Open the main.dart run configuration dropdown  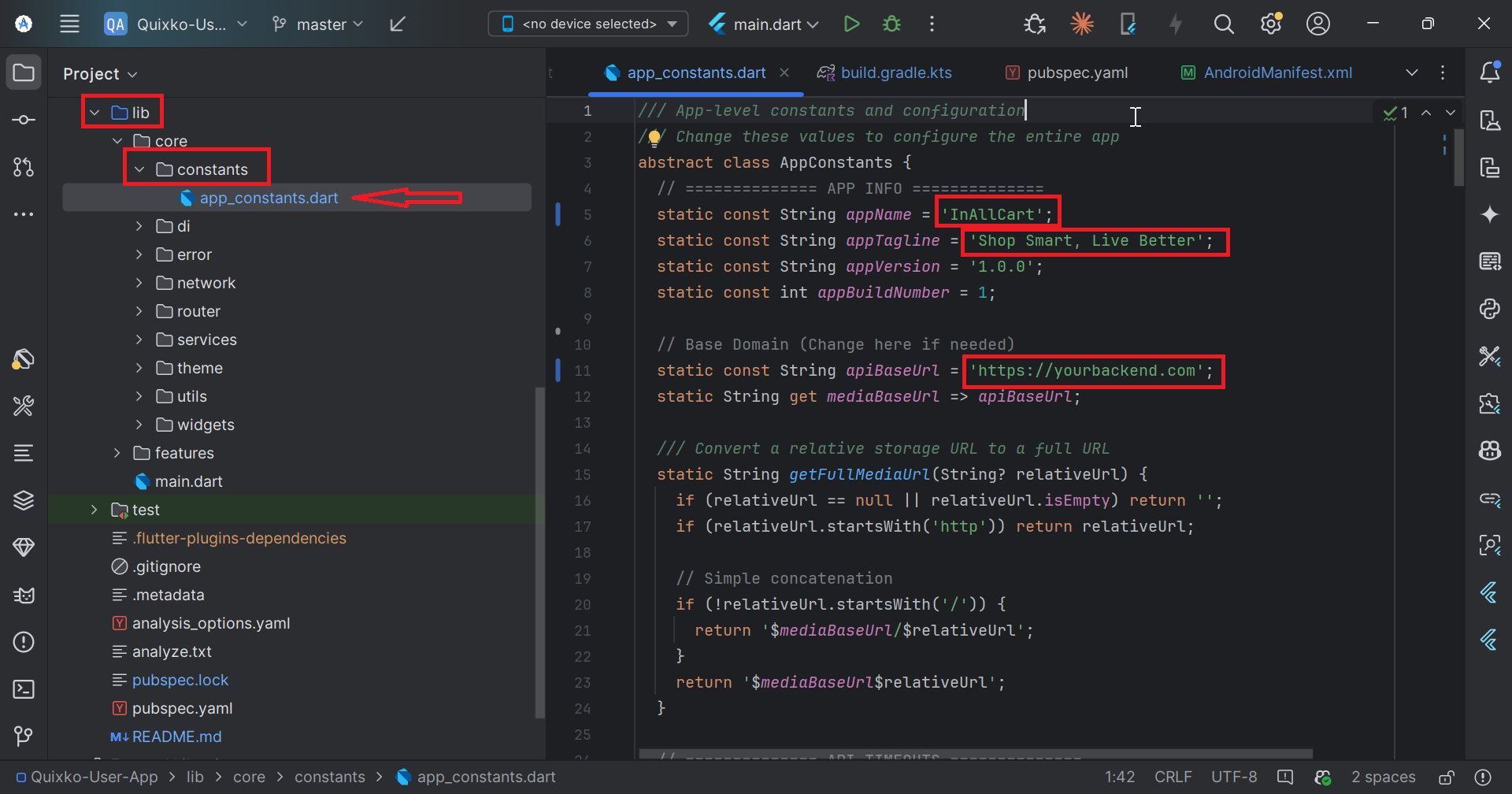point(764,24)
